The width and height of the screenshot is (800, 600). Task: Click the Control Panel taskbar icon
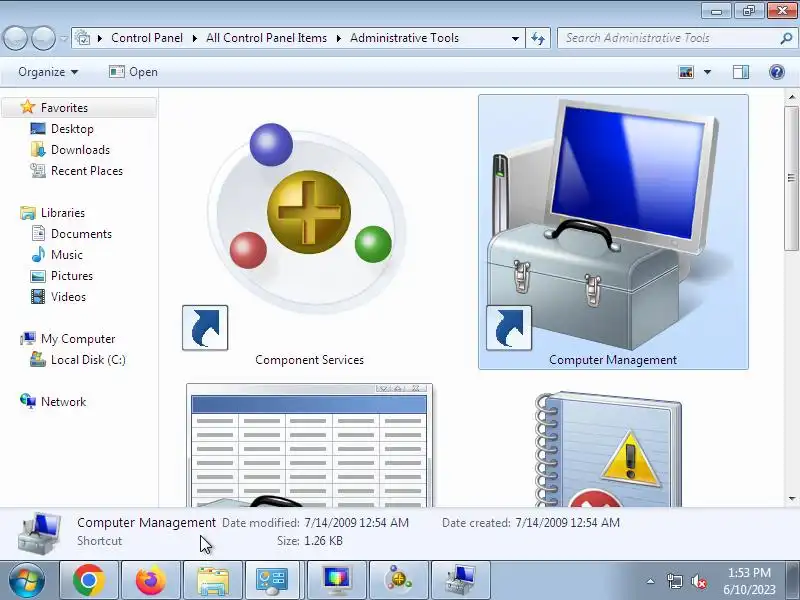point(274,580)
